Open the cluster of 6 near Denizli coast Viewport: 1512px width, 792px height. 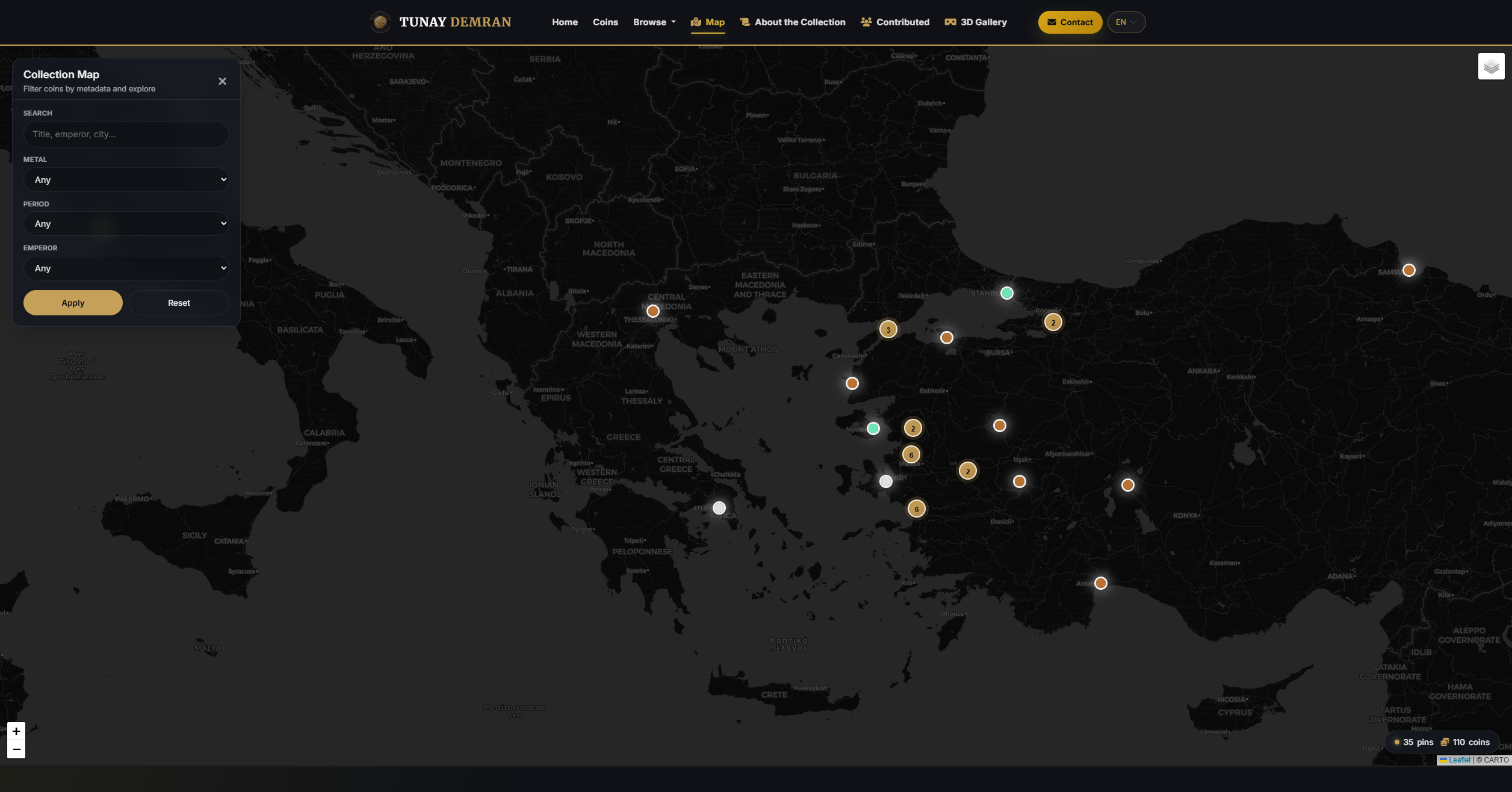[916, 509]
